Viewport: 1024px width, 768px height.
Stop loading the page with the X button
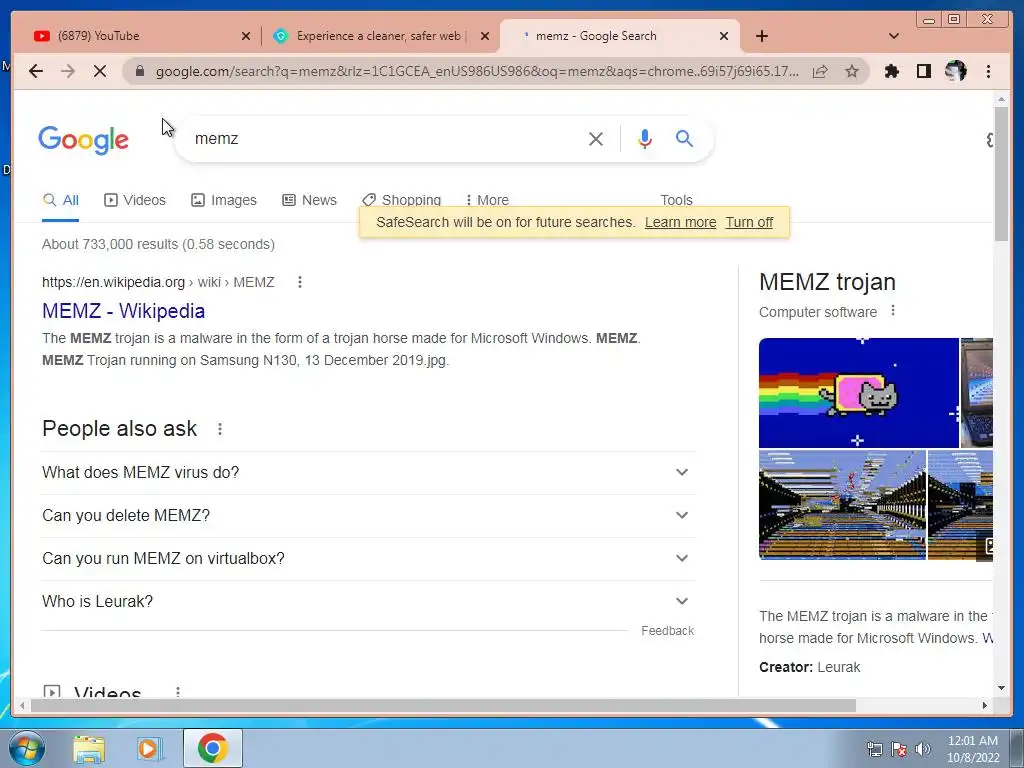tap(100, 71)
